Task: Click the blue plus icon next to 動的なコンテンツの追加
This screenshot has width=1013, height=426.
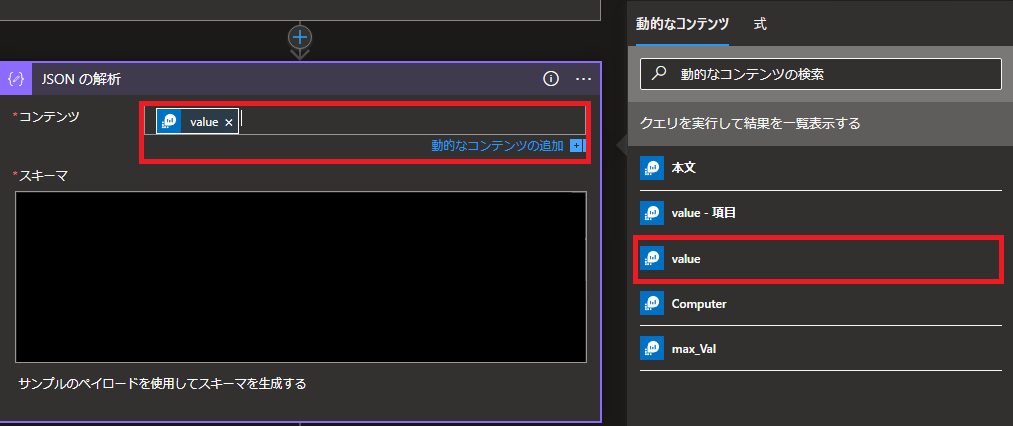Action: coord(576,146)
